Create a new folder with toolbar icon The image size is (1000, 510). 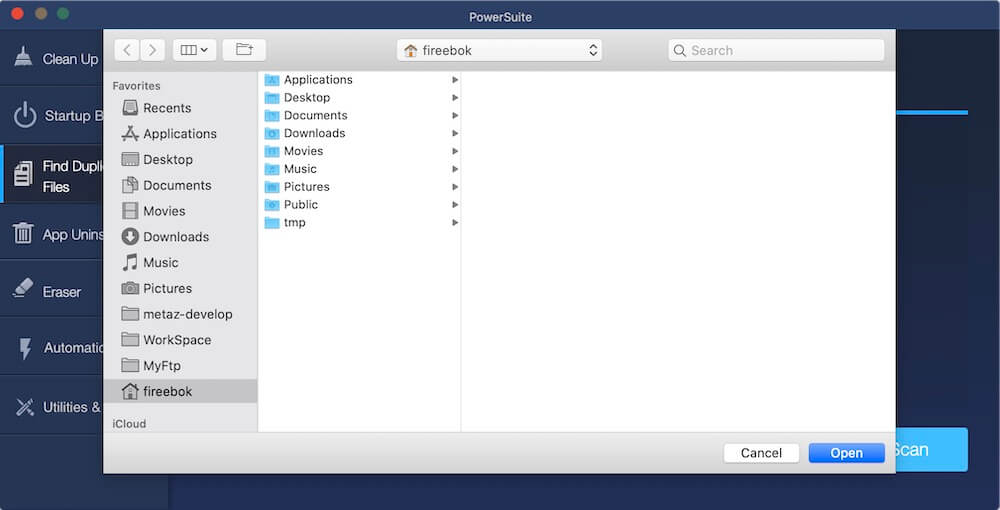click(x=244, y=50)
